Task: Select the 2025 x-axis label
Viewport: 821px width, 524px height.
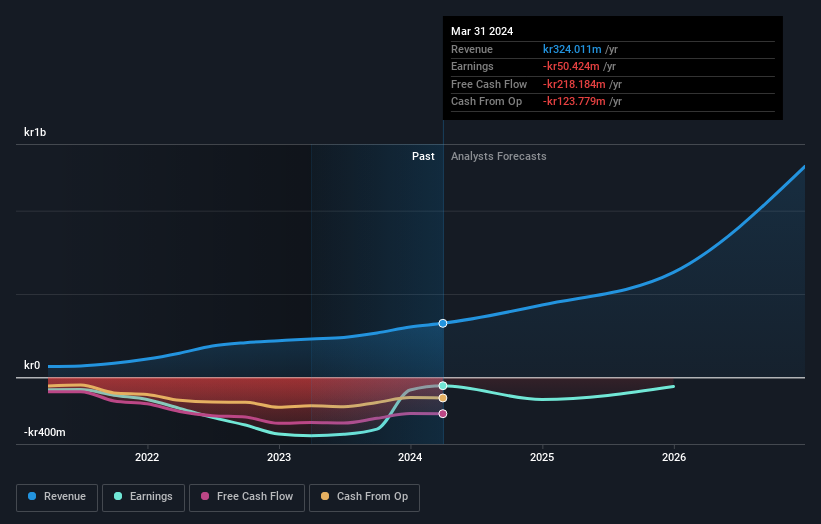Action: tap(542, 457)
